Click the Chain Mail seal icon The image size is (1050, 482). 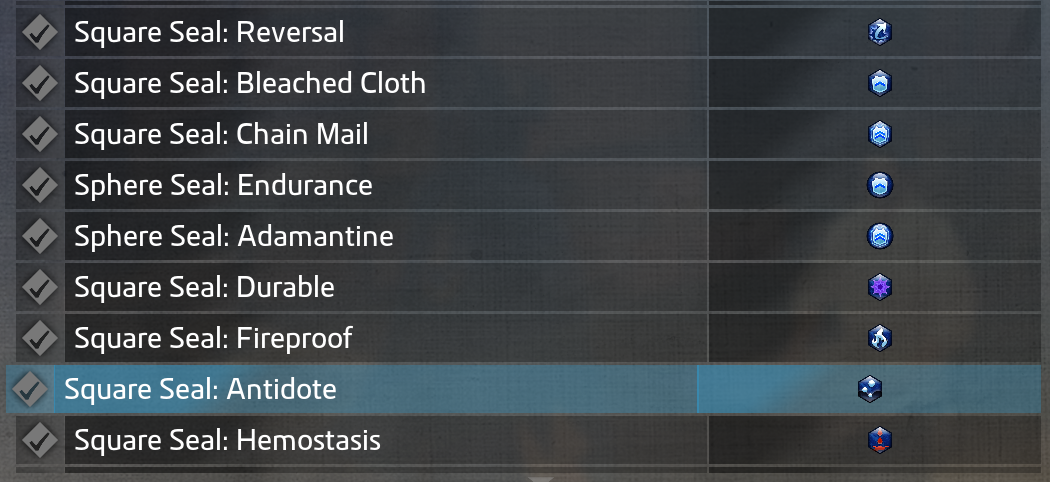tap(879, 134)
